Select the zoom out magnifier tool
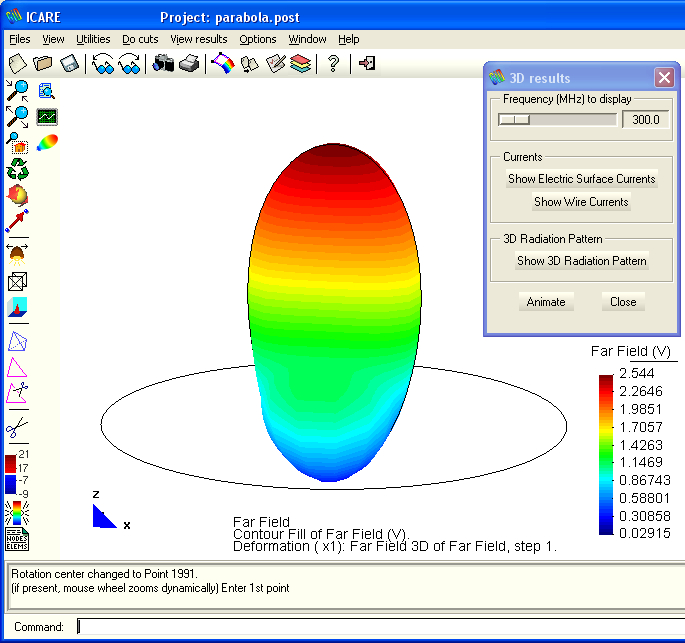Screen dimensions: 685x643 [x=17, y=117]
